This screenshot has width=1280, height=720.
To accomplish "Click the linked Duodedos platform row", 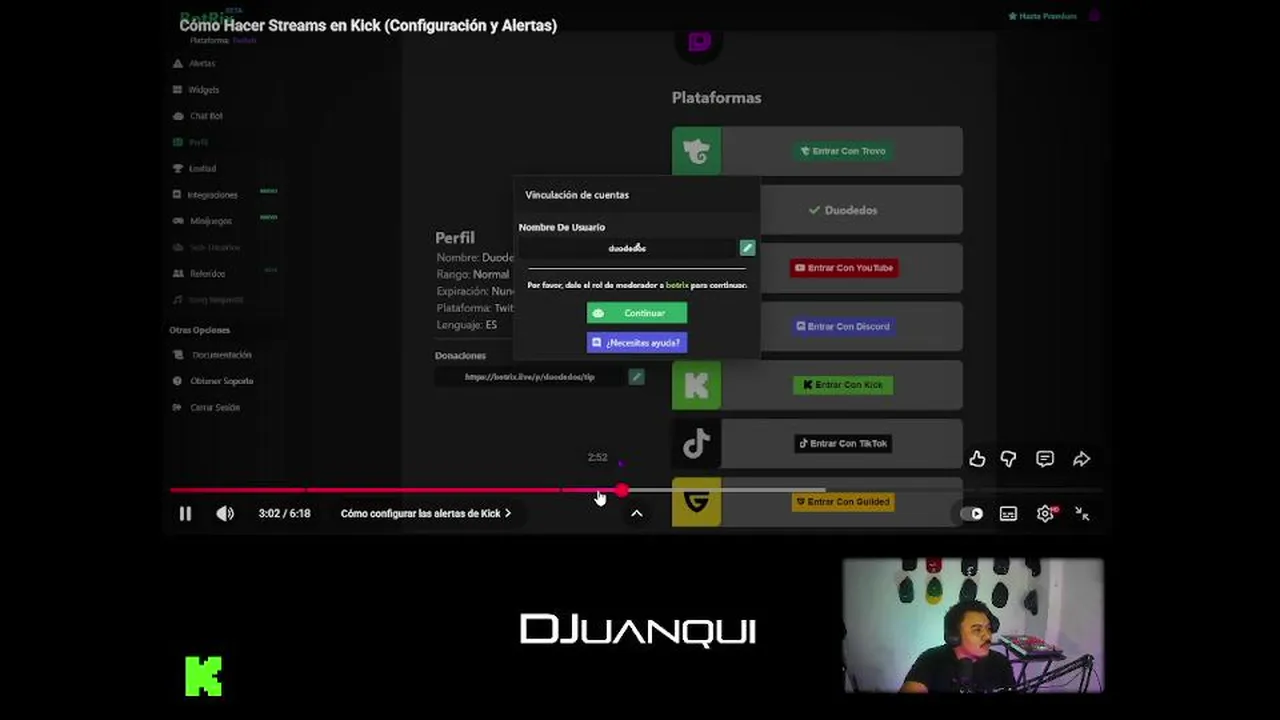I will pyautogui.click(x=842, y=210).
